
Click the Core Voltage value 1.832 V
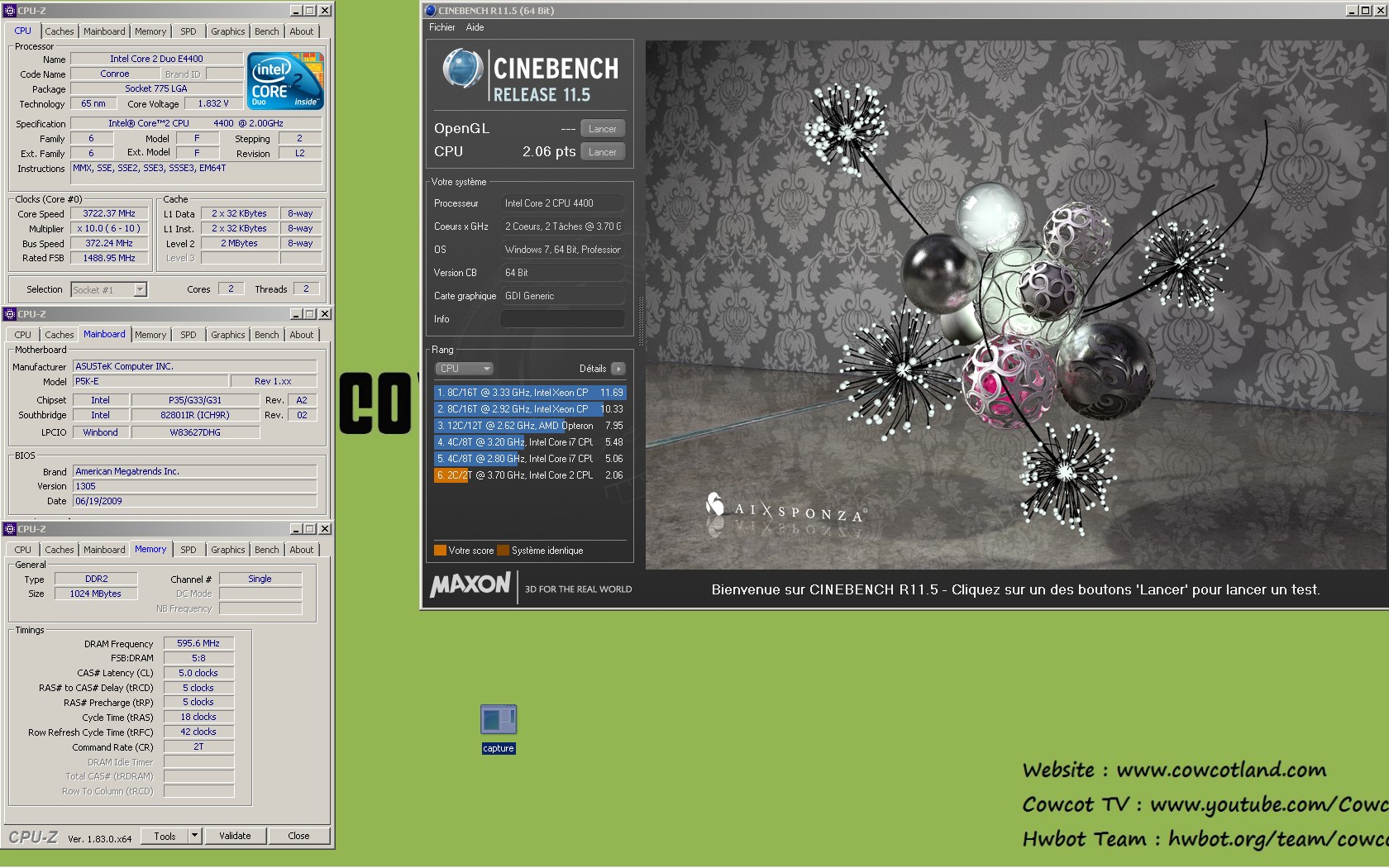[213, 103]
